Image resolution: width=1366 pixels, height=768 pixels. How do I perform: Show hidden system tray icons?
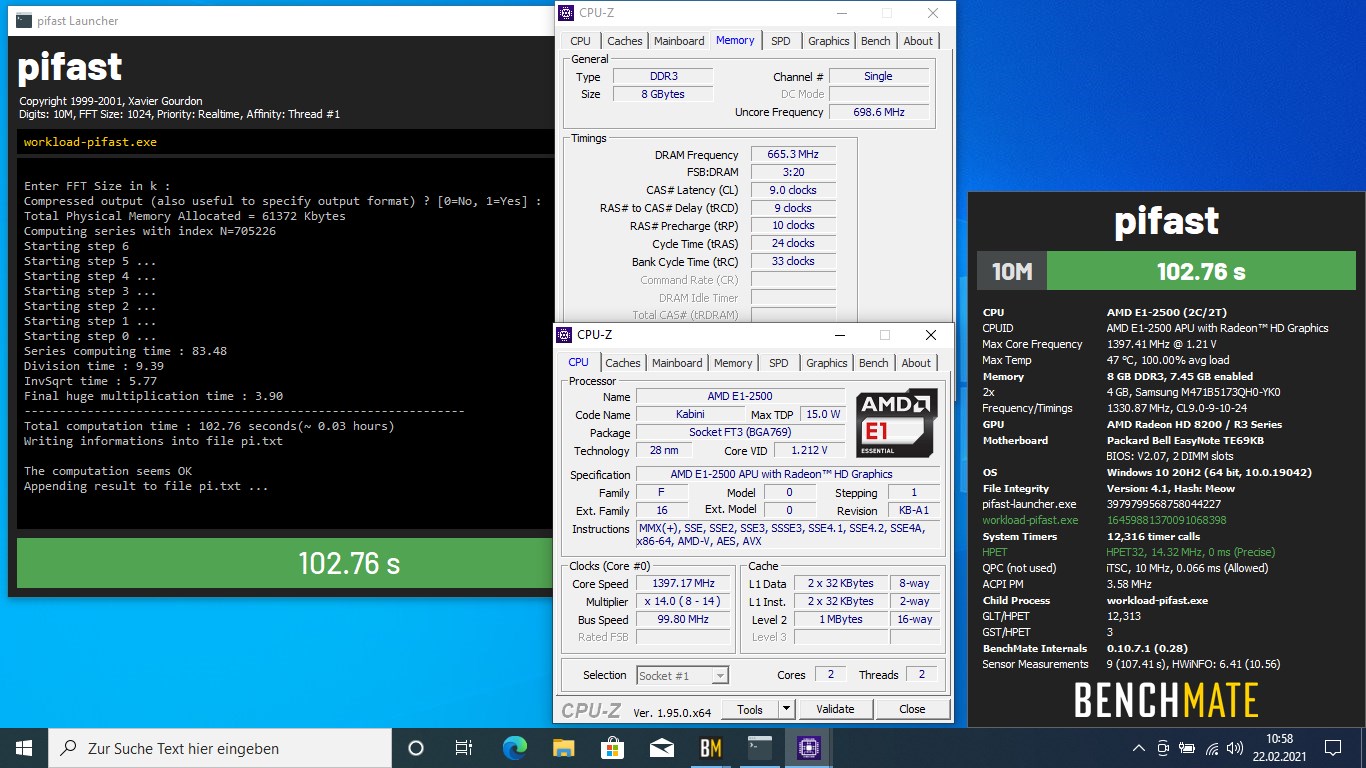click(1139, 748)
